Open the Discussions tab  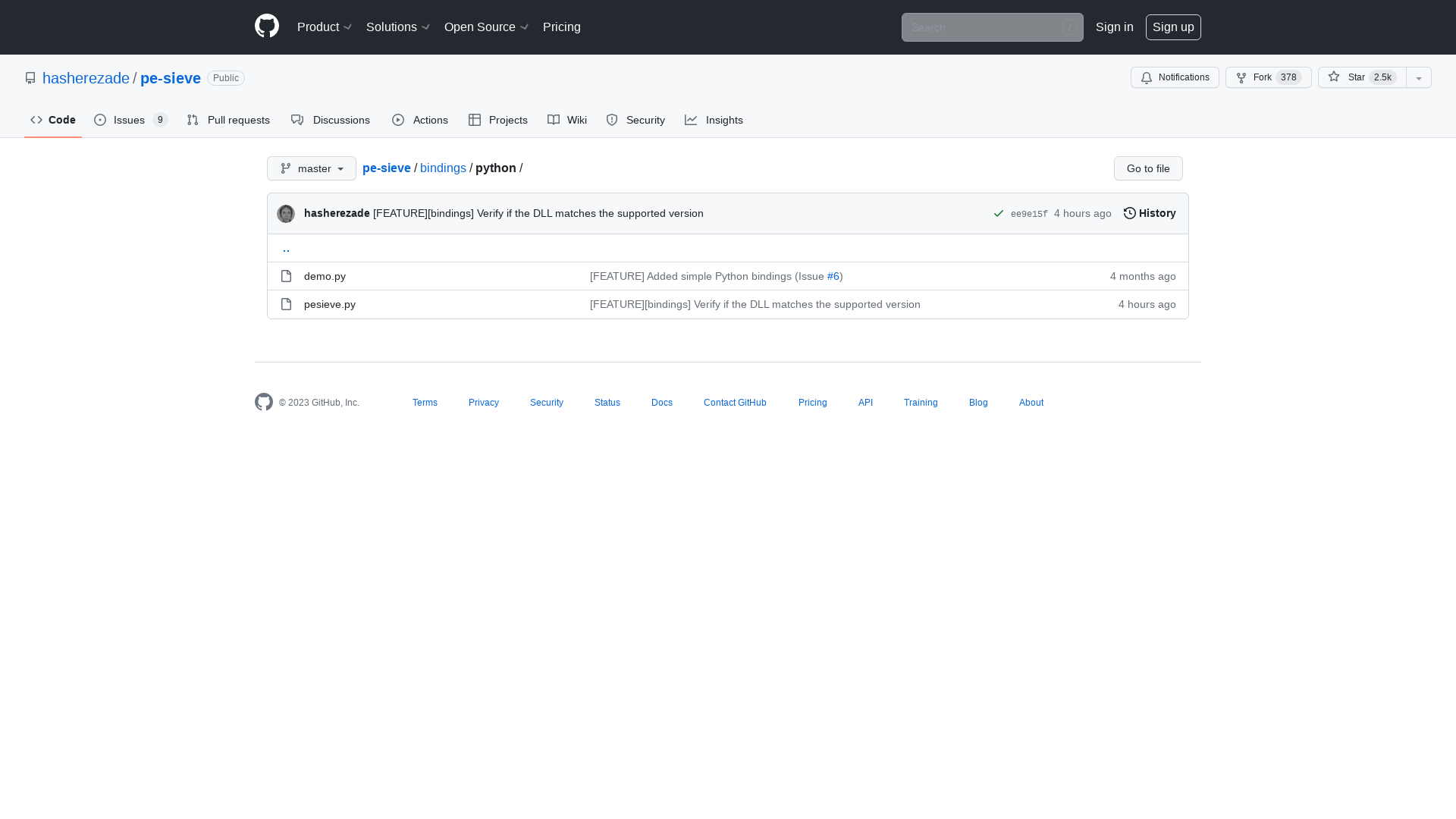click(x=331, y=120)
